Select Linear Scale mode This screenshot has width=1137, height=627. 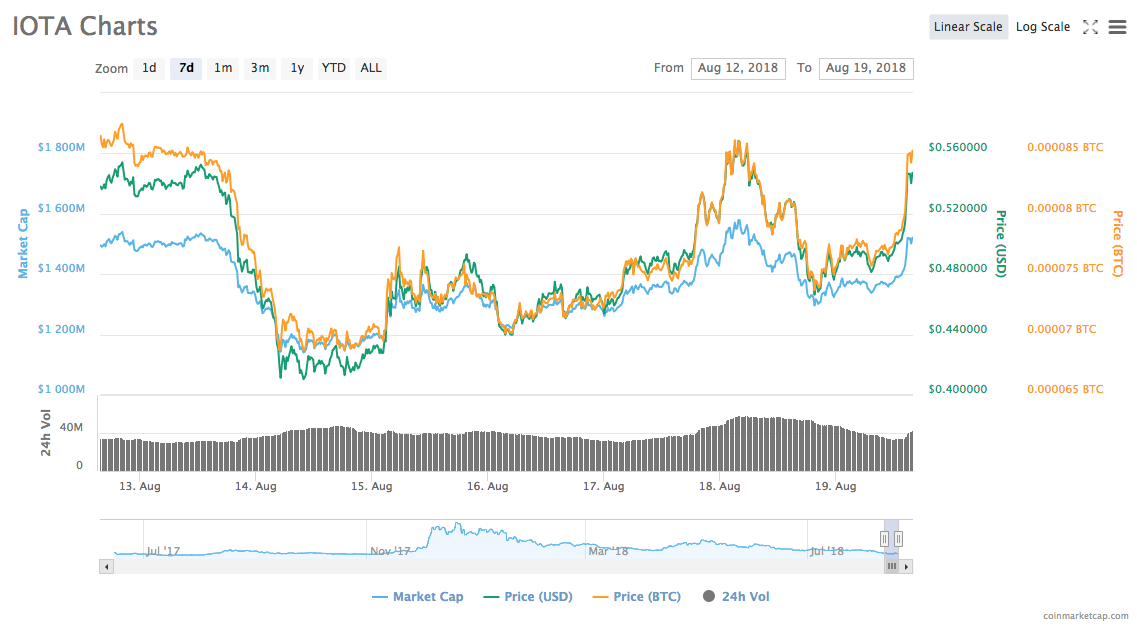pos(968,27)
